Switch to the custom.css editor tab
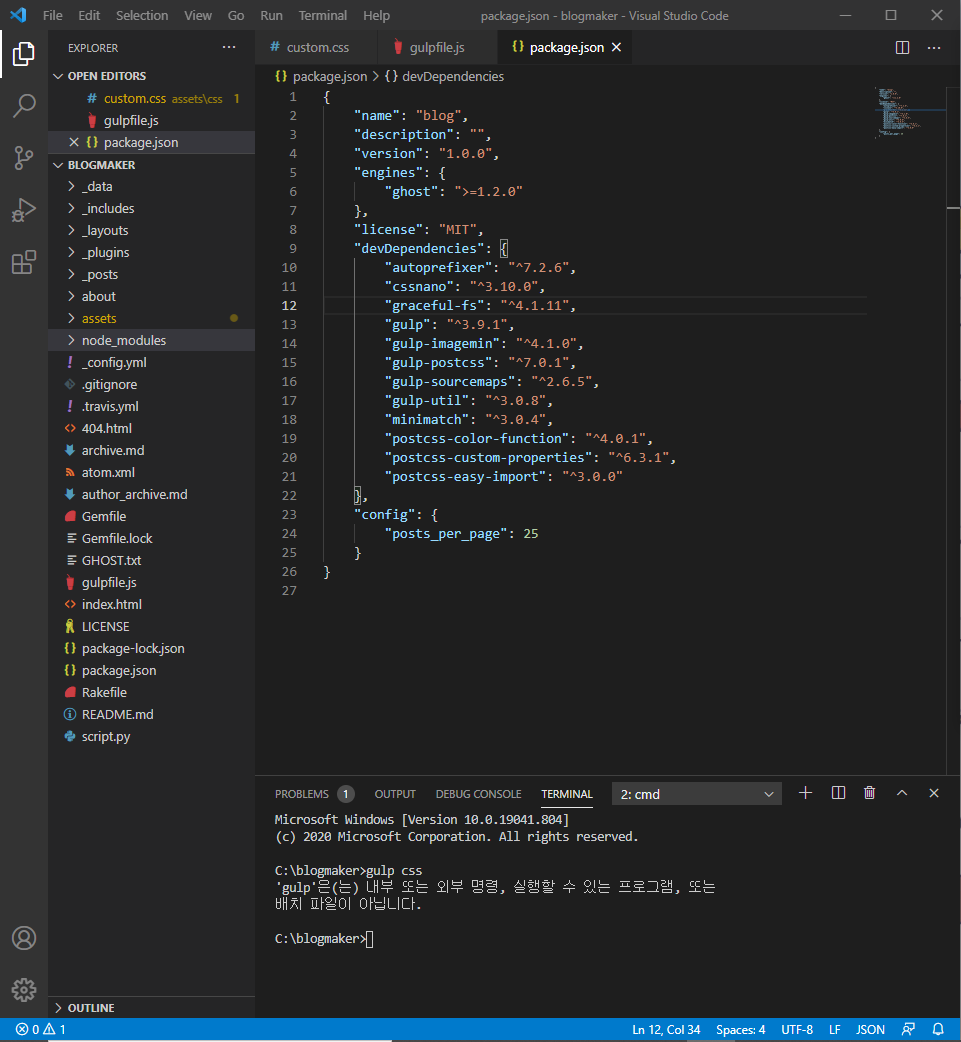This screenshot has height=1042, width=961. (x=316, y=47)
